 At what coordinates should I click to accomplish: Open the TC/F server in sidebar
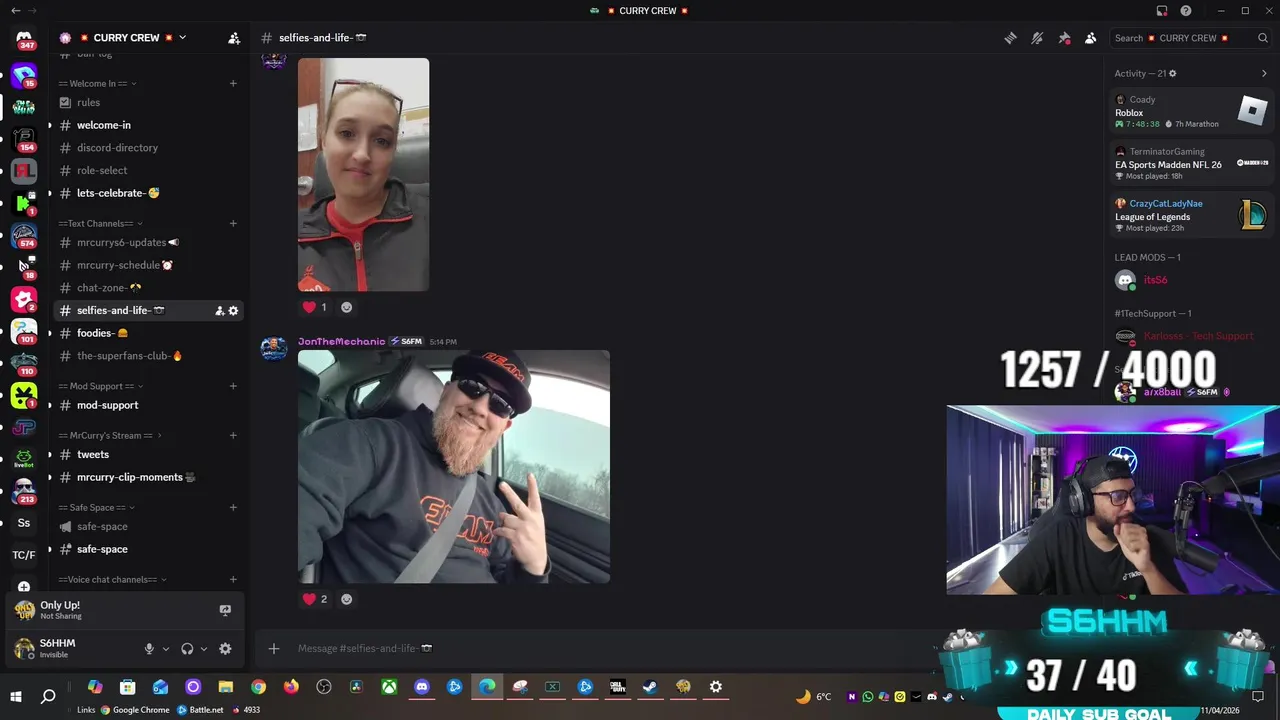click(x=24, y=555)
